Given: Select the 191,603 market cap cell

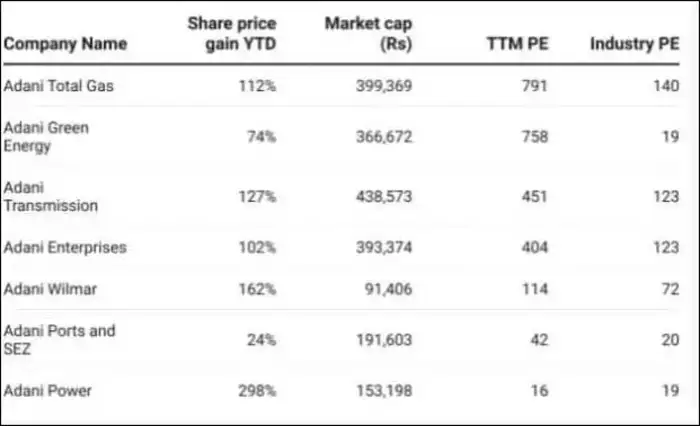Looking at the screenshot, I should pos(383,339).
